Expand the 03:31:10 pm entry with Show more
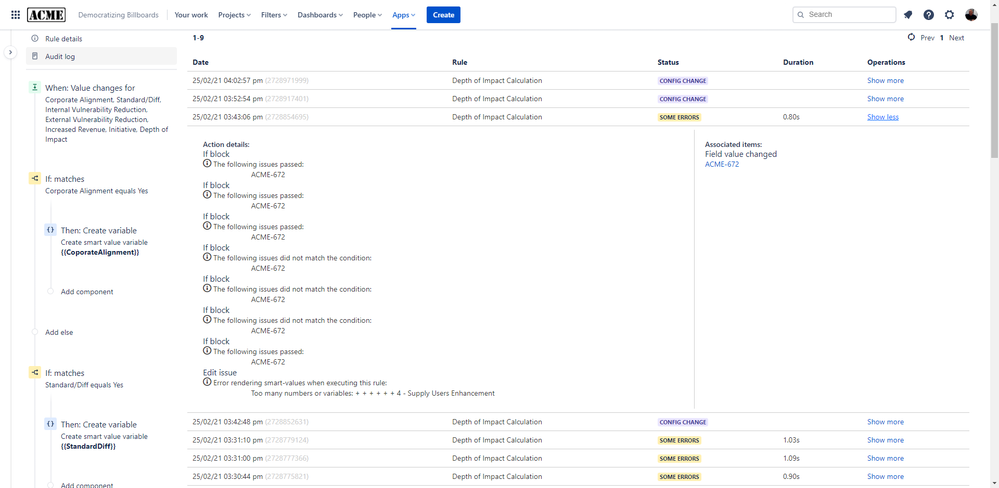The width and height of the screenshot is (999, 488). pos(885,440)
